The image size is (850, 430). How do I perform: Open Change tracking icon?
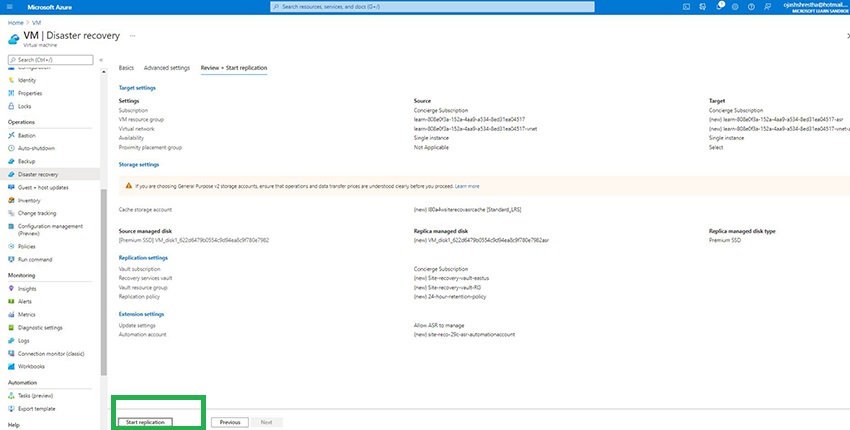12,213
